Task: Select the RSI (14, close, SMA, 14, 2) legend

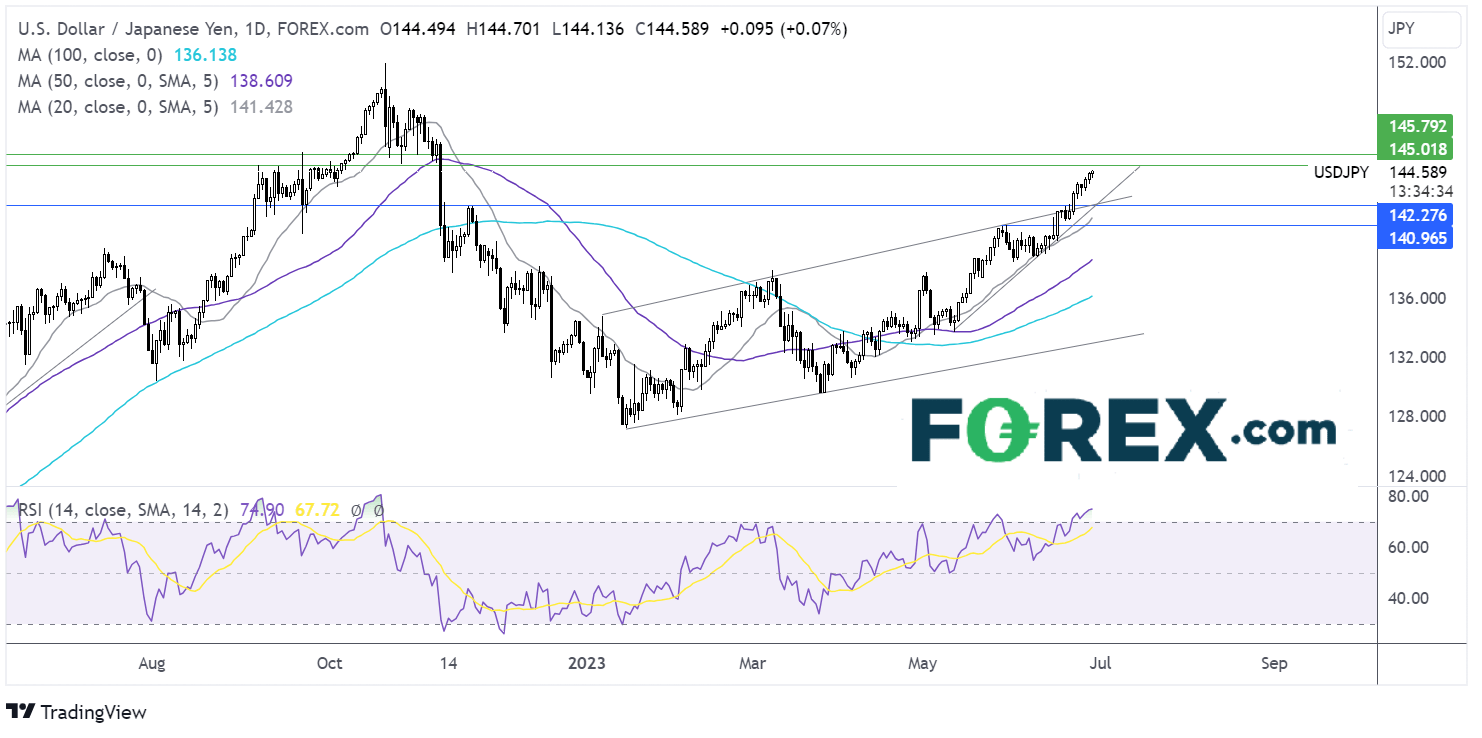Action: (x=122, y=510)
